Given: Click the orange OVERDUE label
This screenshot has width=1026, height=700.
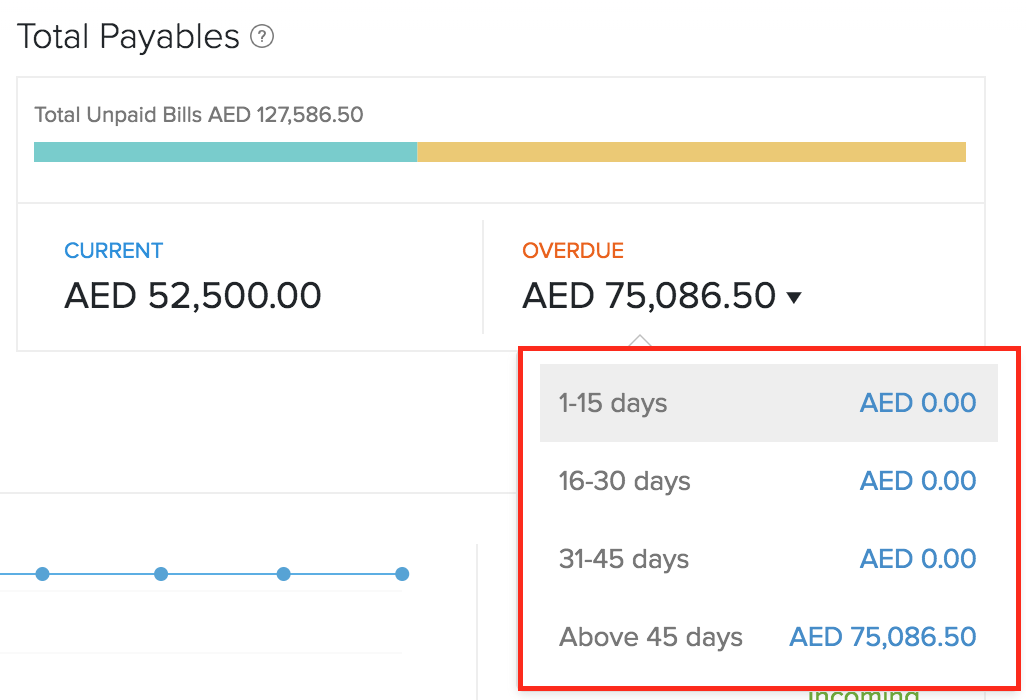Looking at the screenshot, I should click(573, 251).
